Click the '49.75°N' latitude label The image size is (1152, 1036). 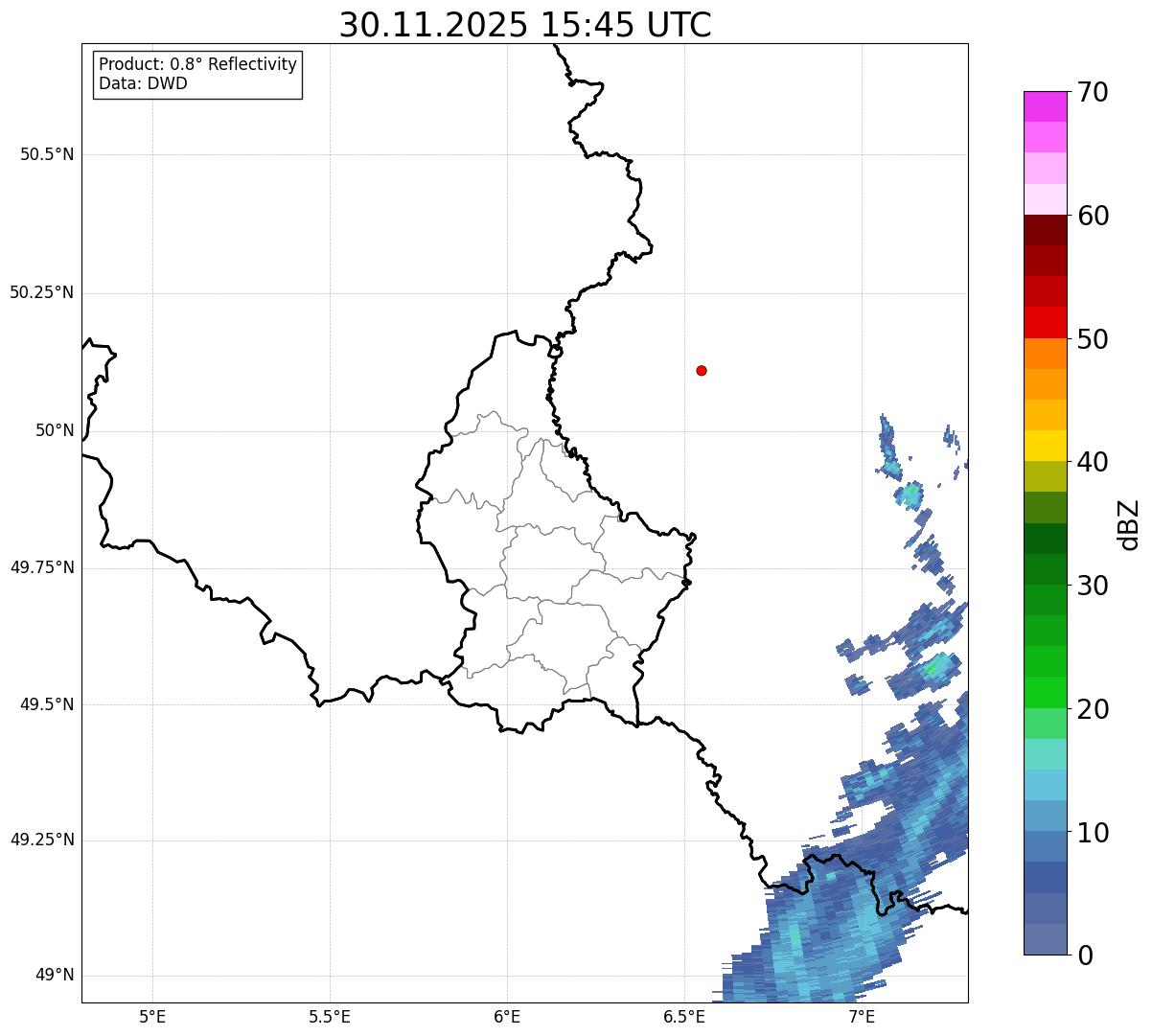[x=42, y=567]
